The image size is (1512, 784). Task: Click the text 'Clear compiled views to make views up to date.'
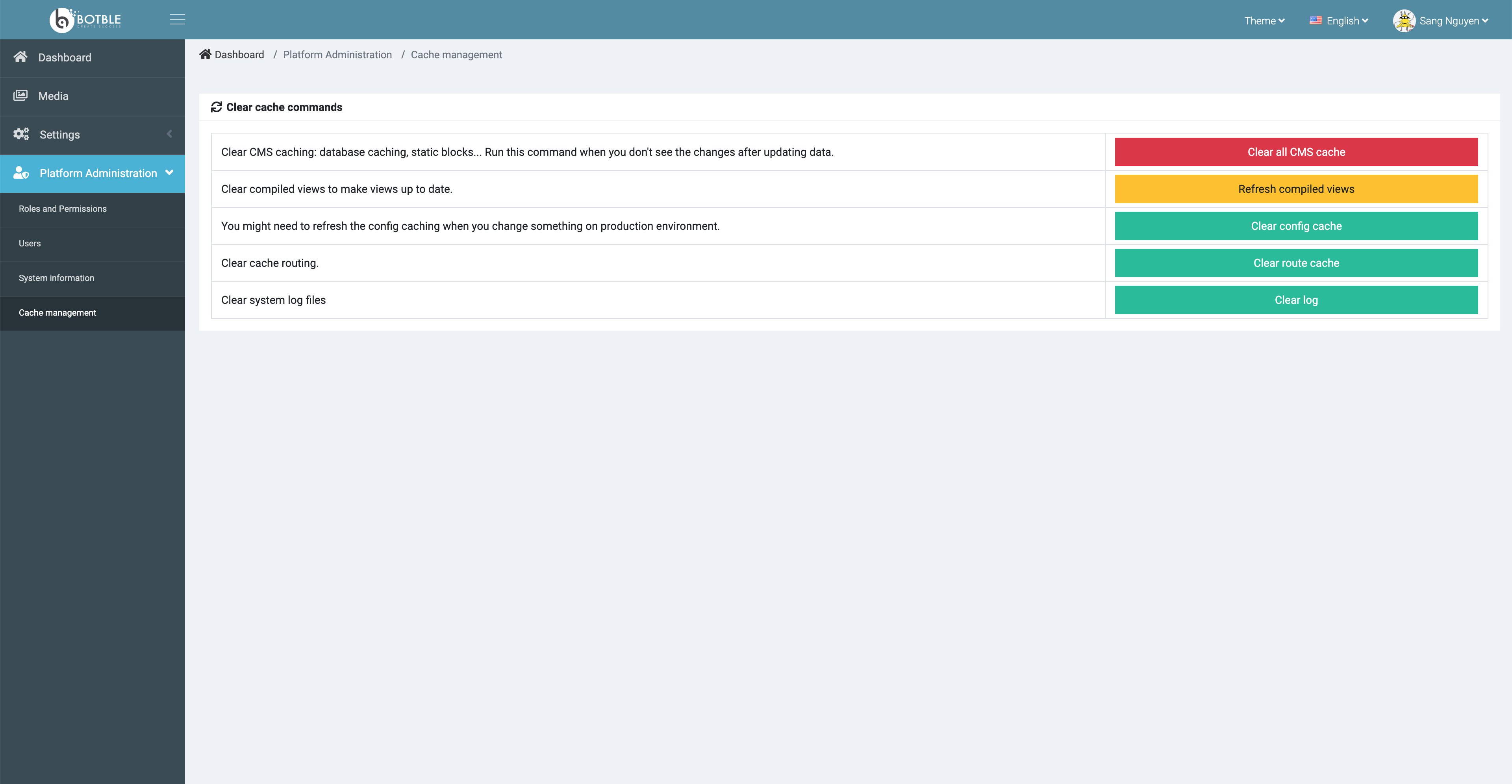click(337, 189)
